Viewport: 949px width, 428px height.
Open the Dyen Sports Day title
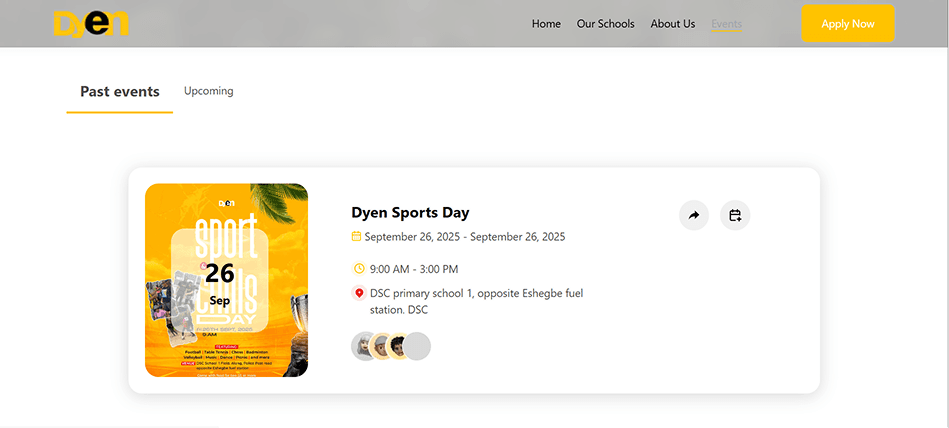(x=410, y=212)
